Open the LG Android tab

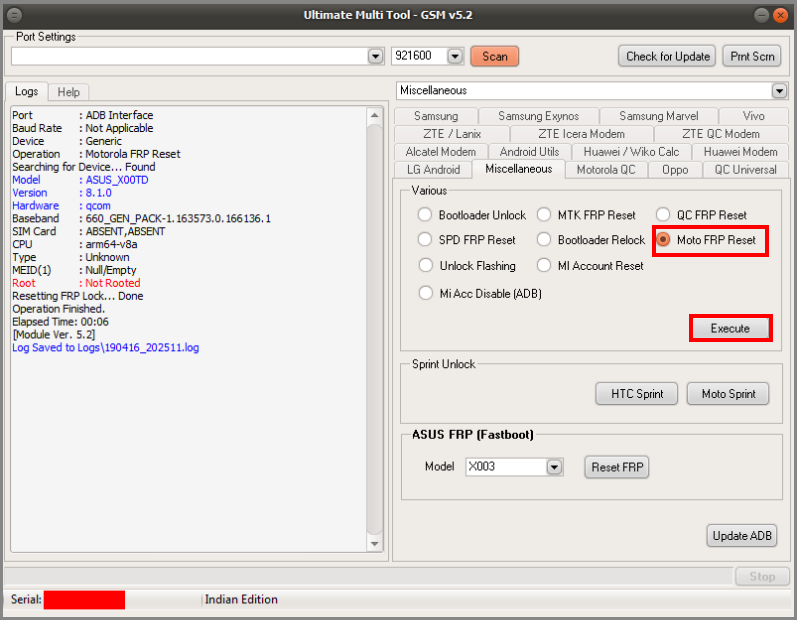click(433, 169)
